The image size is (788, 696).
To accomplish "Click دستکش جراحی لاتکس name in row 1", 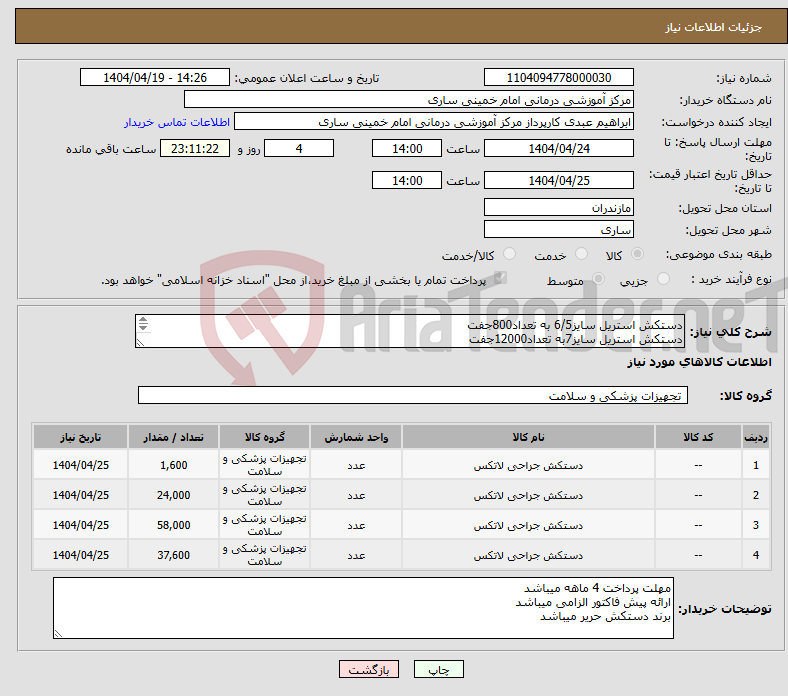I will tap(528, 465).
